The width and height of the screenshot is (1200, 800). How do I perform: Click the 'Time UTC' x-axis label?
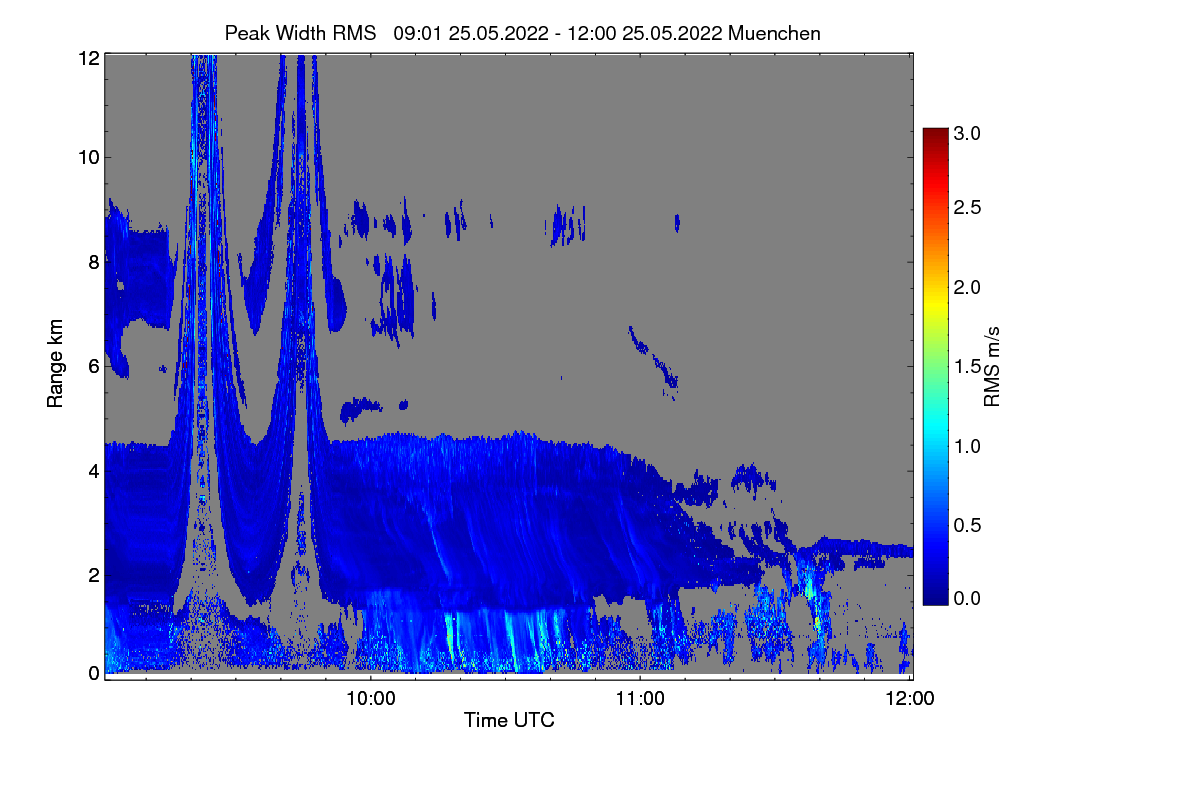tap(509, 720)
